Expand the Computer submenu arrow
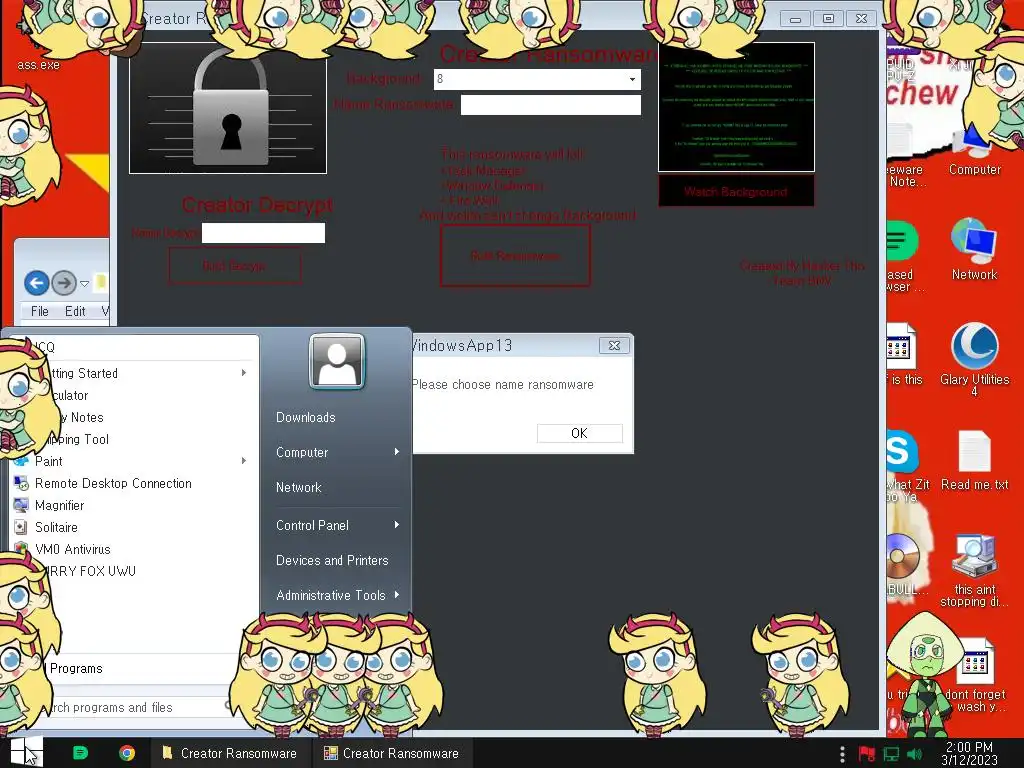Image resolution: width=1024 pixels, height=768 pixels. point(396,452)
